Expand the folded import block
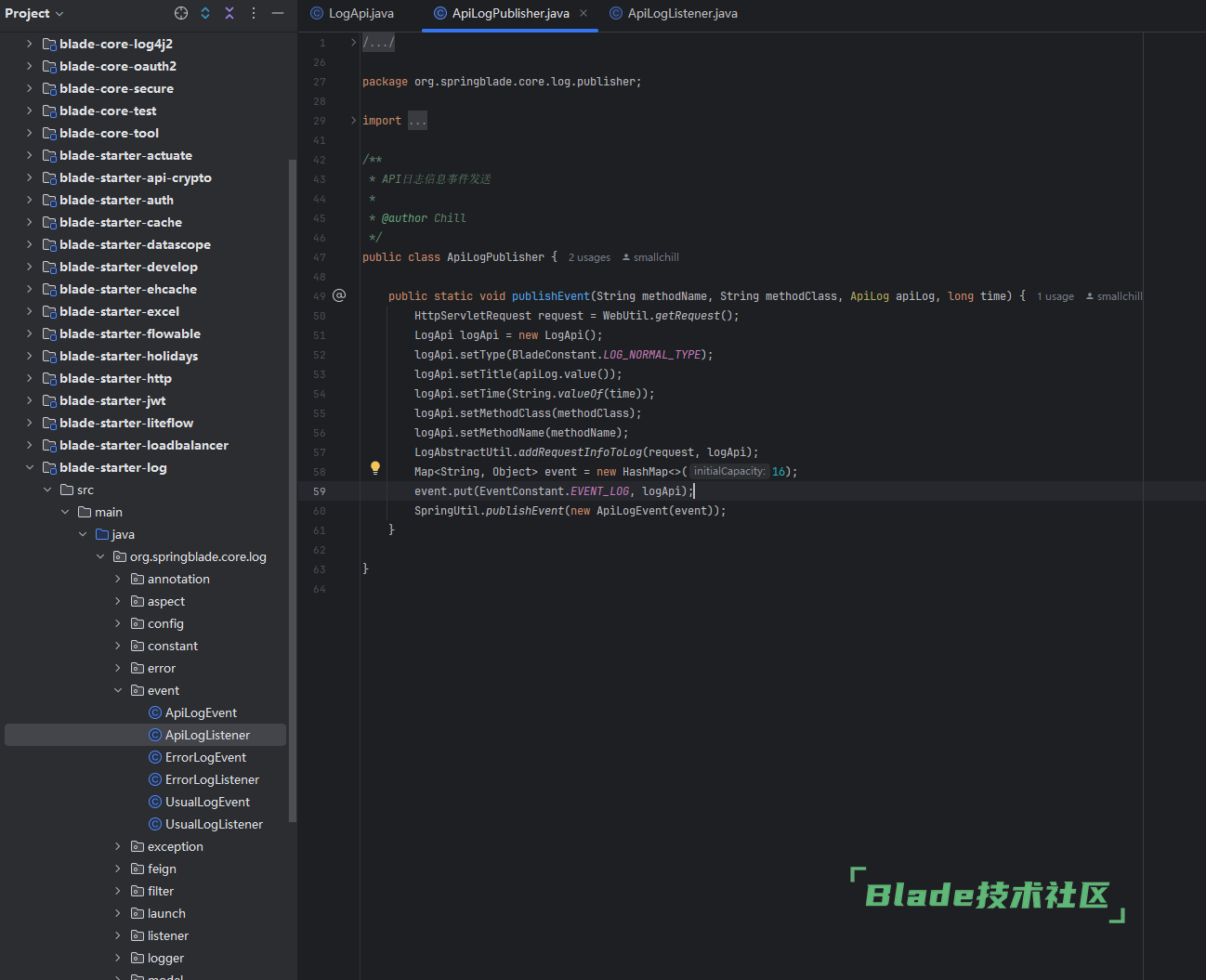Image resolution: width=1206 pixels, height=980 pixels. (x=353, y=121)
